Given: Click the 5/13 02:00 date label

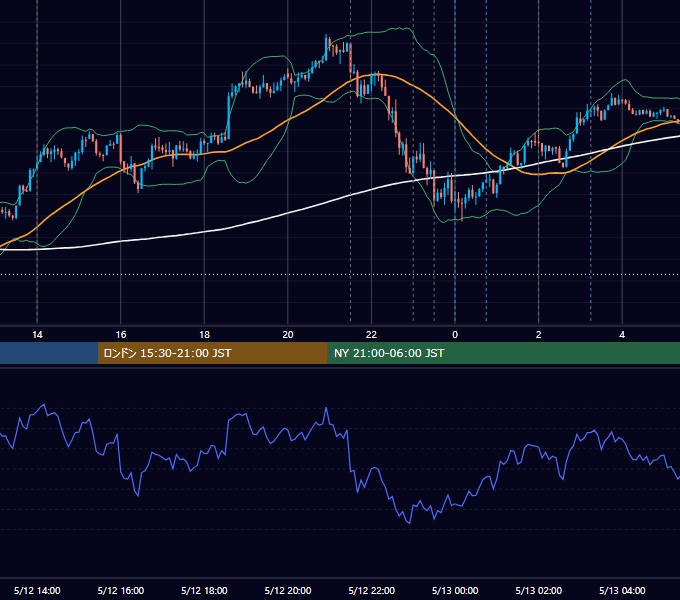Looking at the screenshot, I should point(539,590).
